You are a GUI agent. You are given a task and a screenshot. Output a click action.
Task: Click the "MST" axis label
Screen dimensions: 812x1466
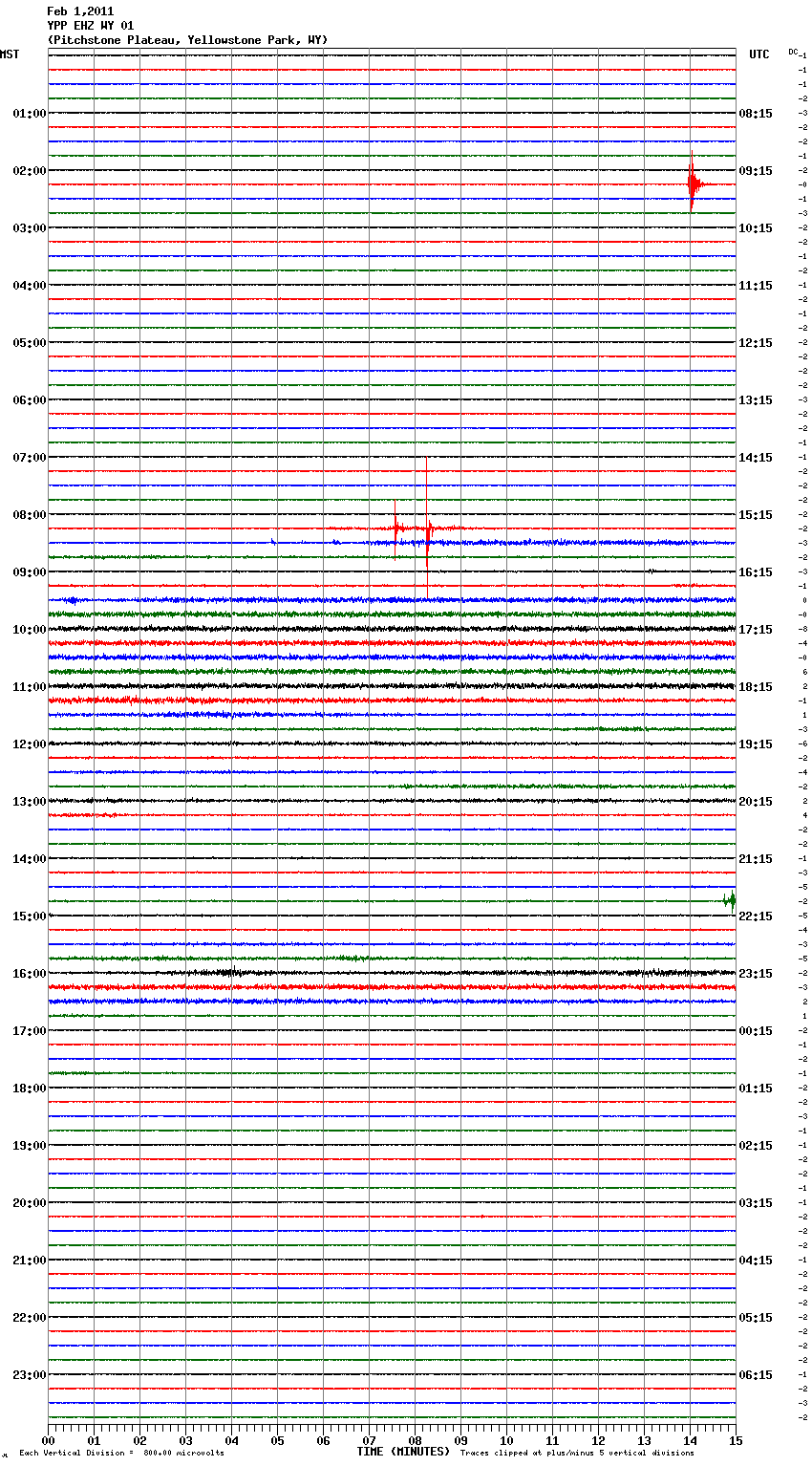(x=10, y=54)
